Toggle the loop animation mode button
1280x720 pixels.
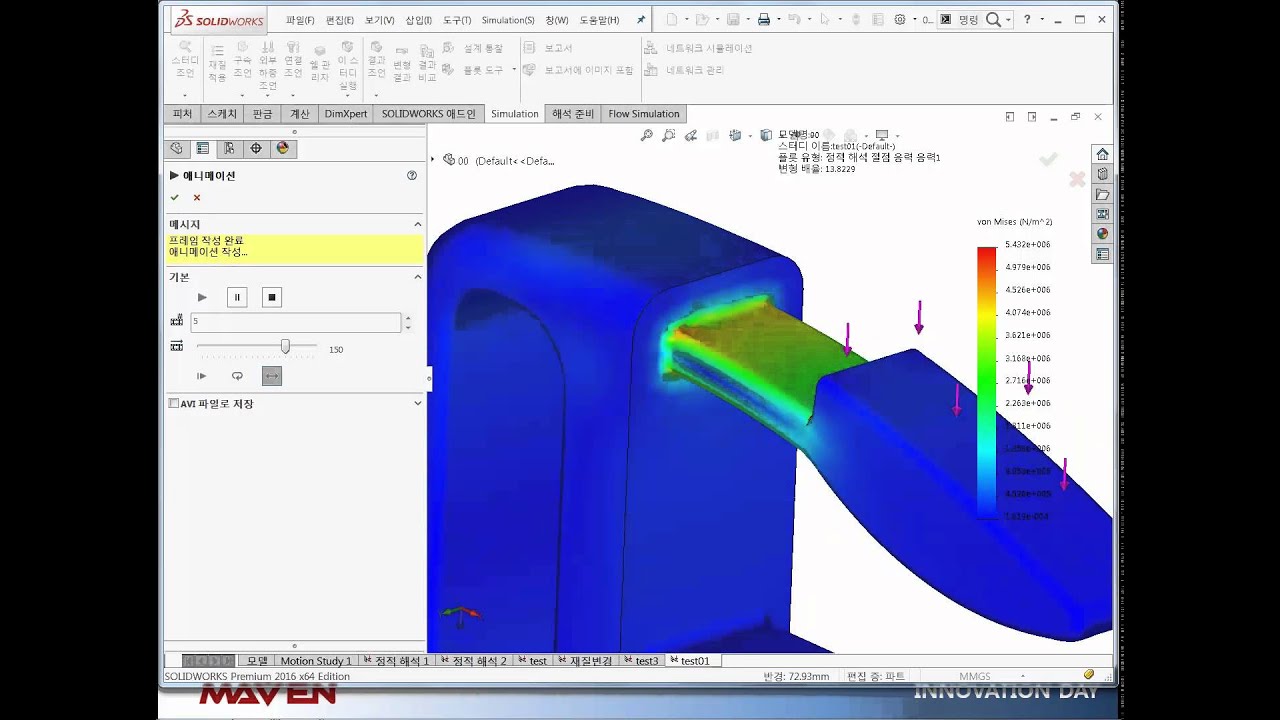pos(237,376)
